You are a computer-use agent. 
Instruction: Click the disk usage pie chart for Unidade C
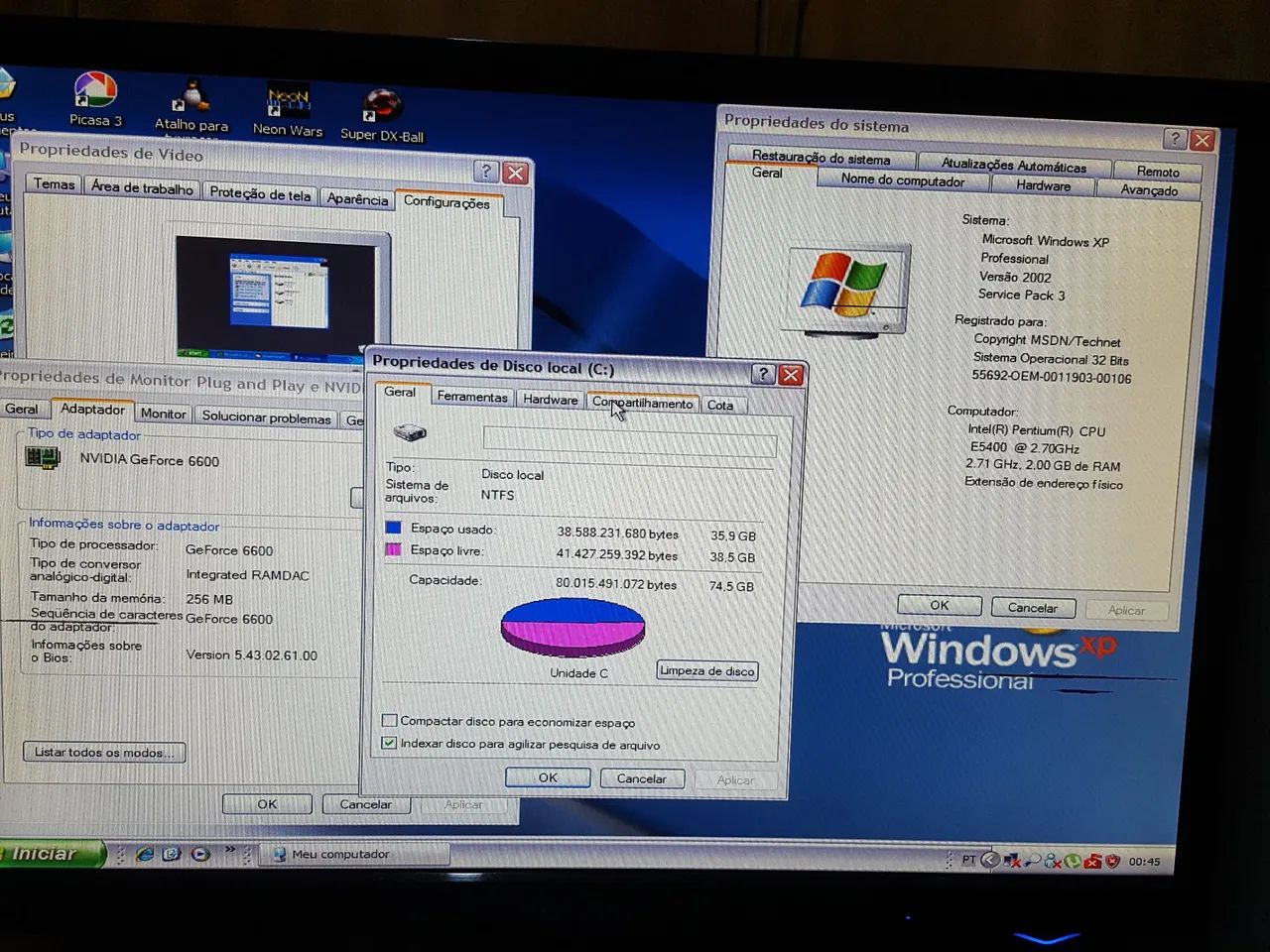(573, 627)
